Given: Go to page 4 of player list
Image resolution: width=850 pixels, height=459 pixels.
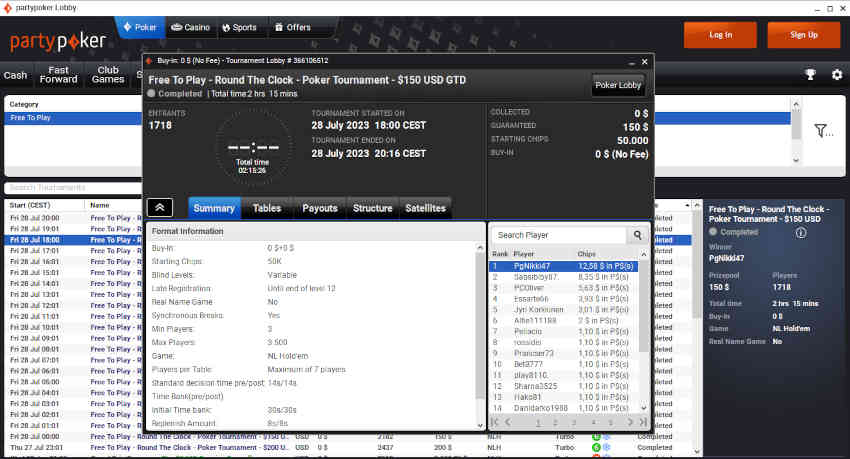Looking at the screenshot, I should [594, 422].
